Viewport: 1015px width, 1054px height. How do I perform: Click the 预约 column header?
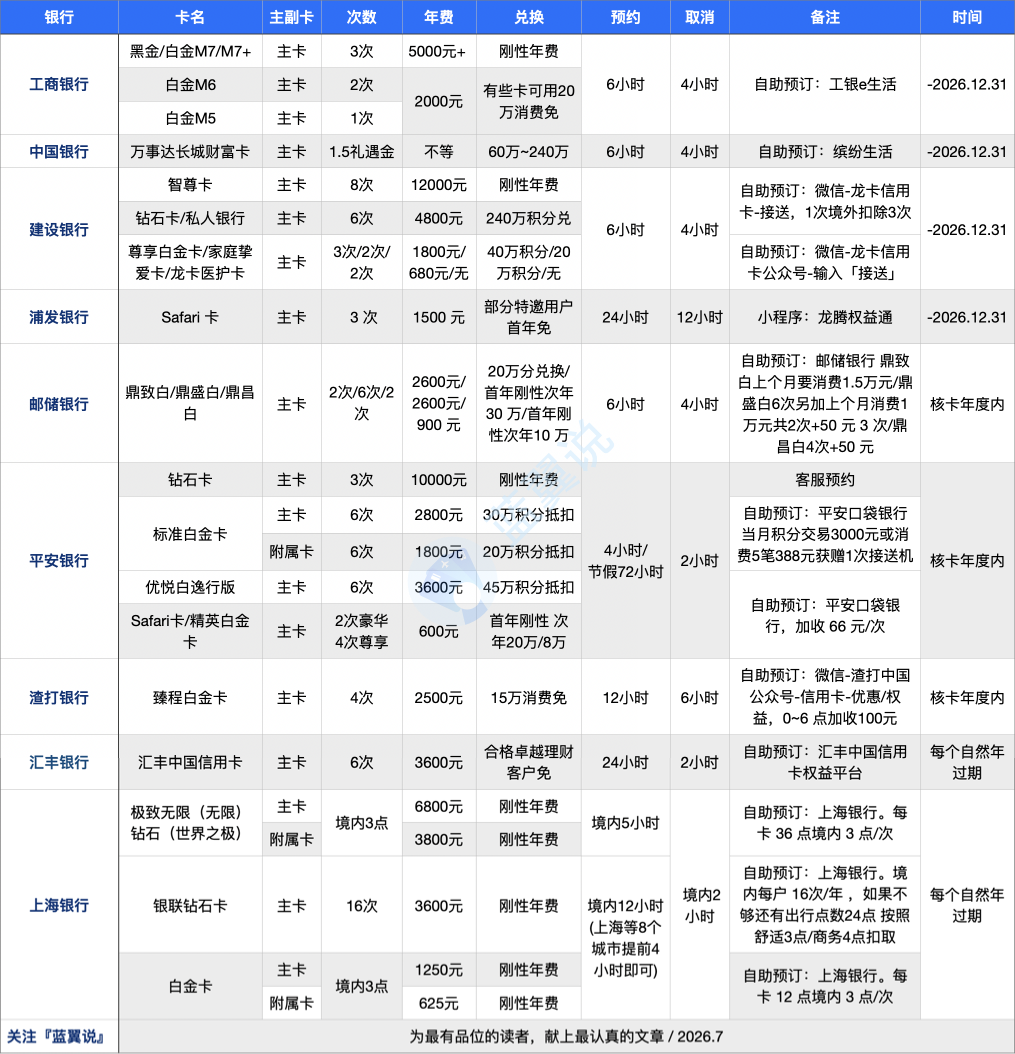(x=626, y=17)
